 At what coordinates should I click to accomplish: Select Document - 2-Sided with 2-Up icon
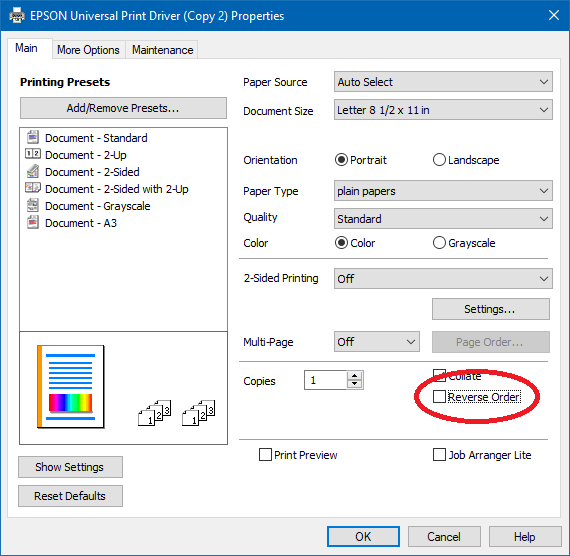coord(33,188)
